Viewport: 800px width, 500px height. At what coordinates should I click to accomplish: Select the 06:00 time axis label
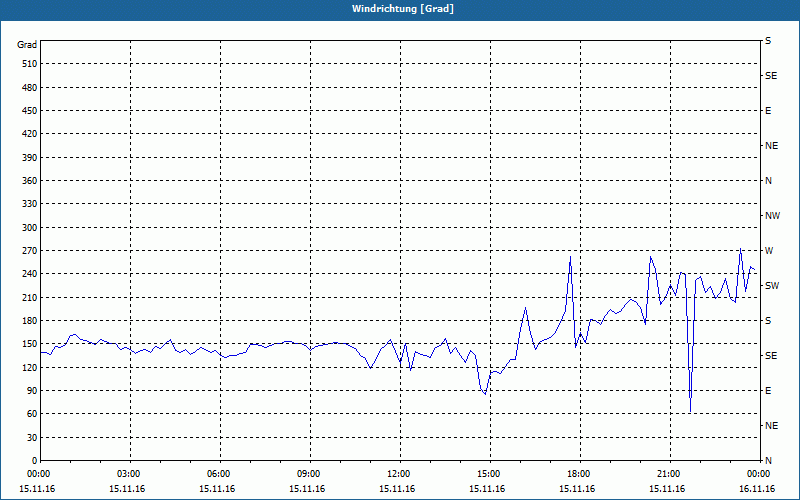(x=220, y=474)
